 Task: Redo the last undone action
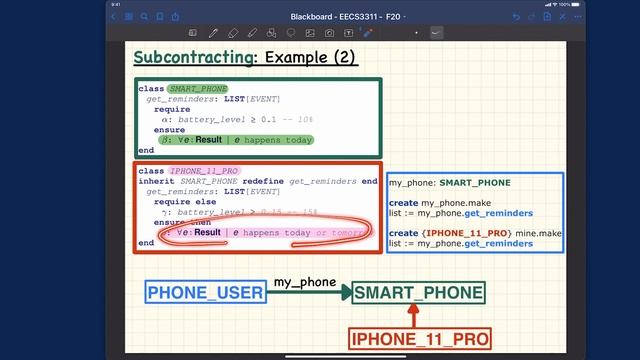pos(531,17)
